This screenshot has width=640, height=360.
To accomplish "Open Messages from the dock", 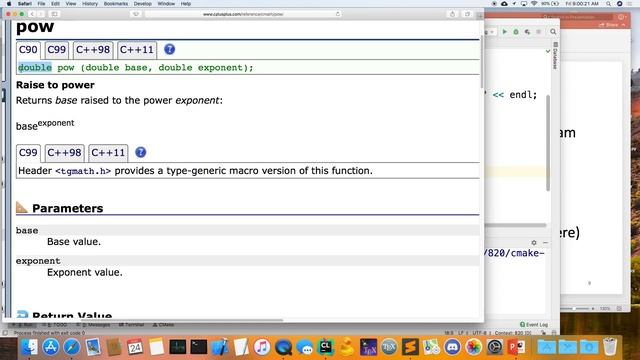I will [x=304, y=347].
